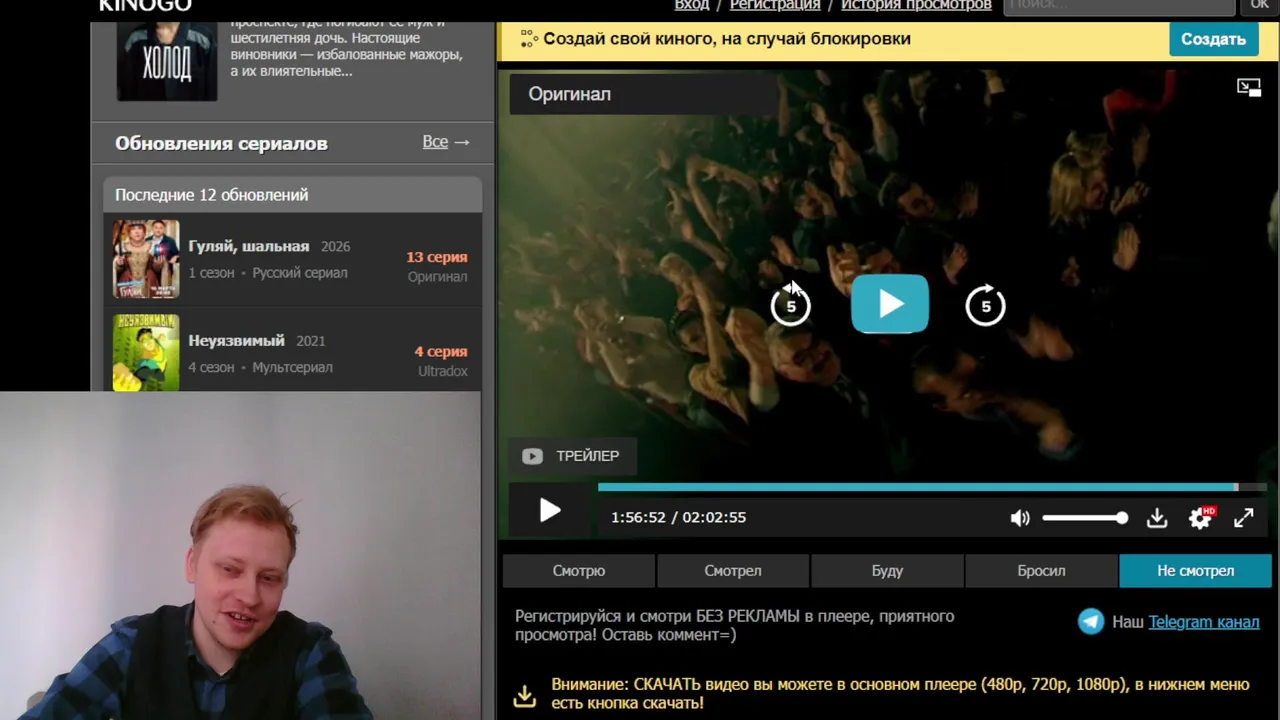Open the Telegram канал link

[1203, 622]
